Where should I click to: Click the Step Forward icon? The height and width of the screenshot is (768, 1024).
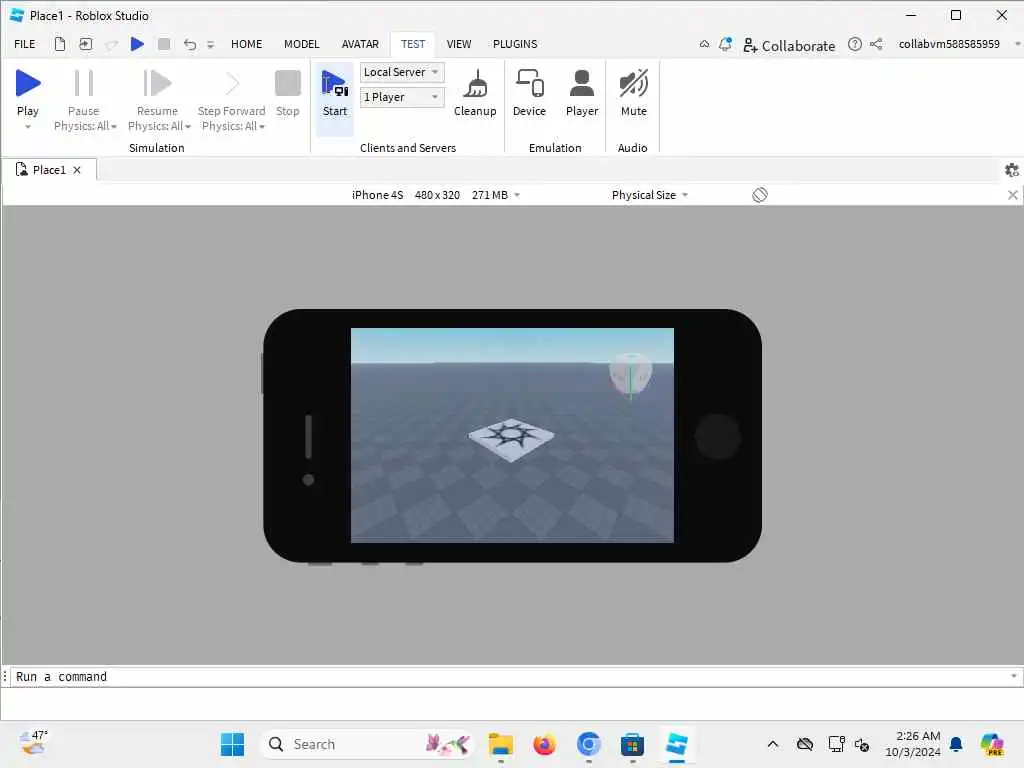232,84
